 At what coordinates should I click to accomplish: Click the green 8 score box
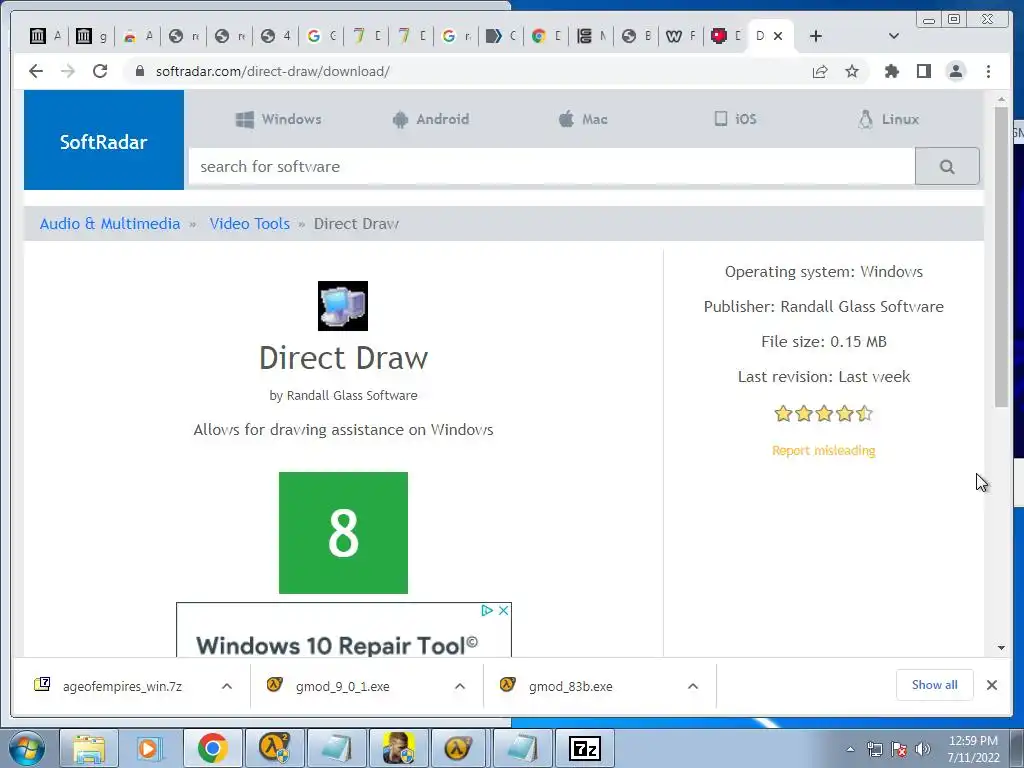[x=344, y=533]
